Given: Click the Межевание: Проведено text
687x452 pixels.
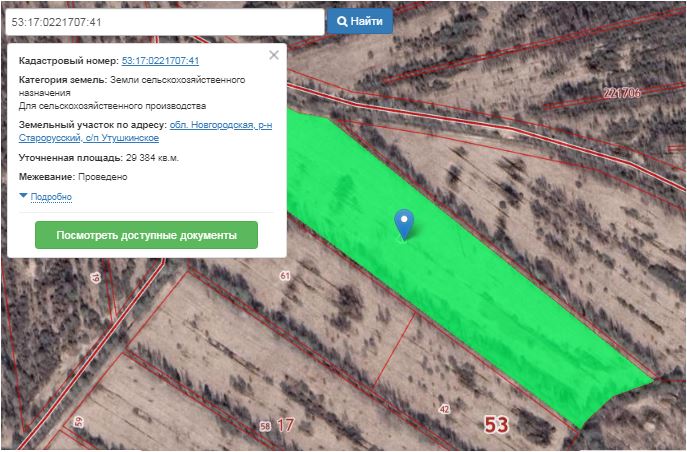Looking at the screenshot, I should 73,177.
